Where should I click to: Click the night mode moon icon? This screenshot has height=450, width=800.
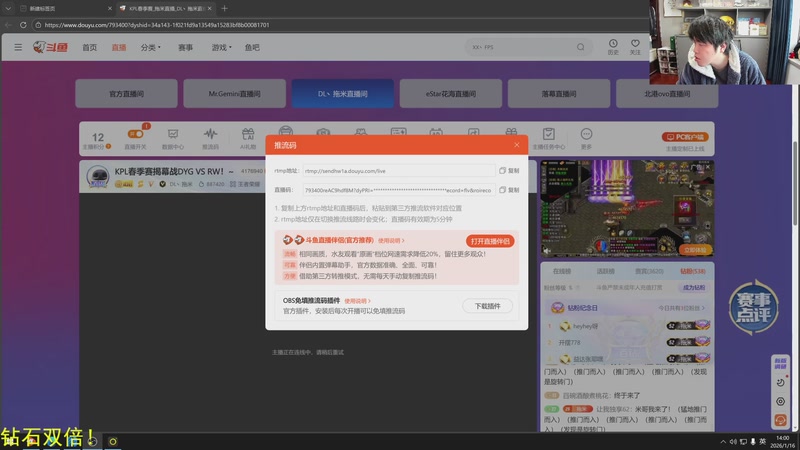[780, 383]
